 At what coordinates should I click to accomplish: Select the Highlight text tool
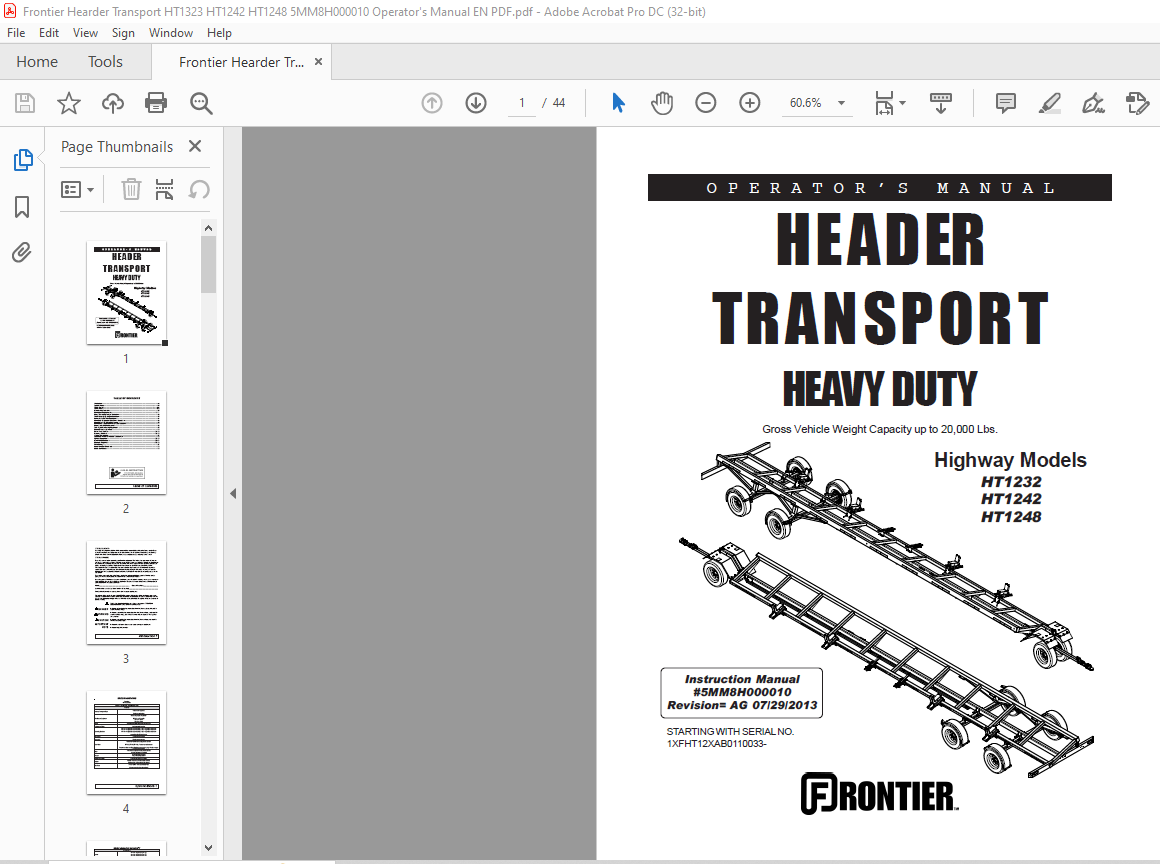point(1049,103)
